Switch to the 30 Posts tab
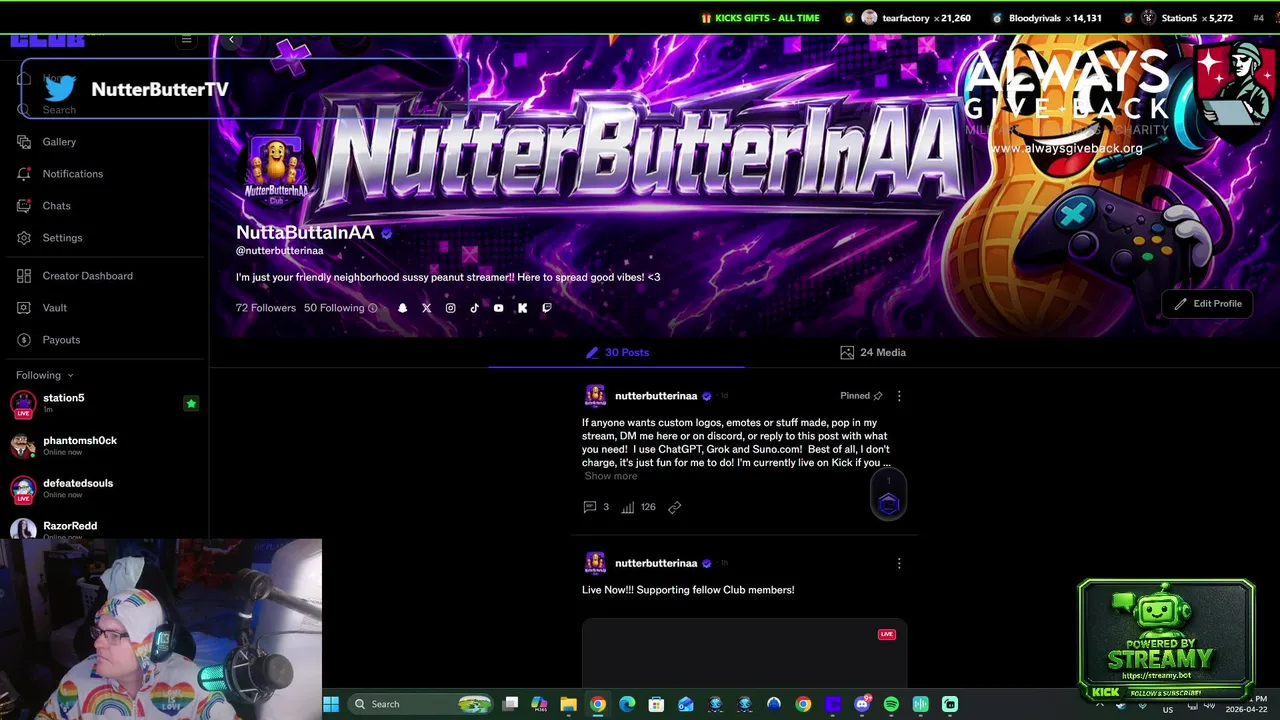 pos(617,352)
